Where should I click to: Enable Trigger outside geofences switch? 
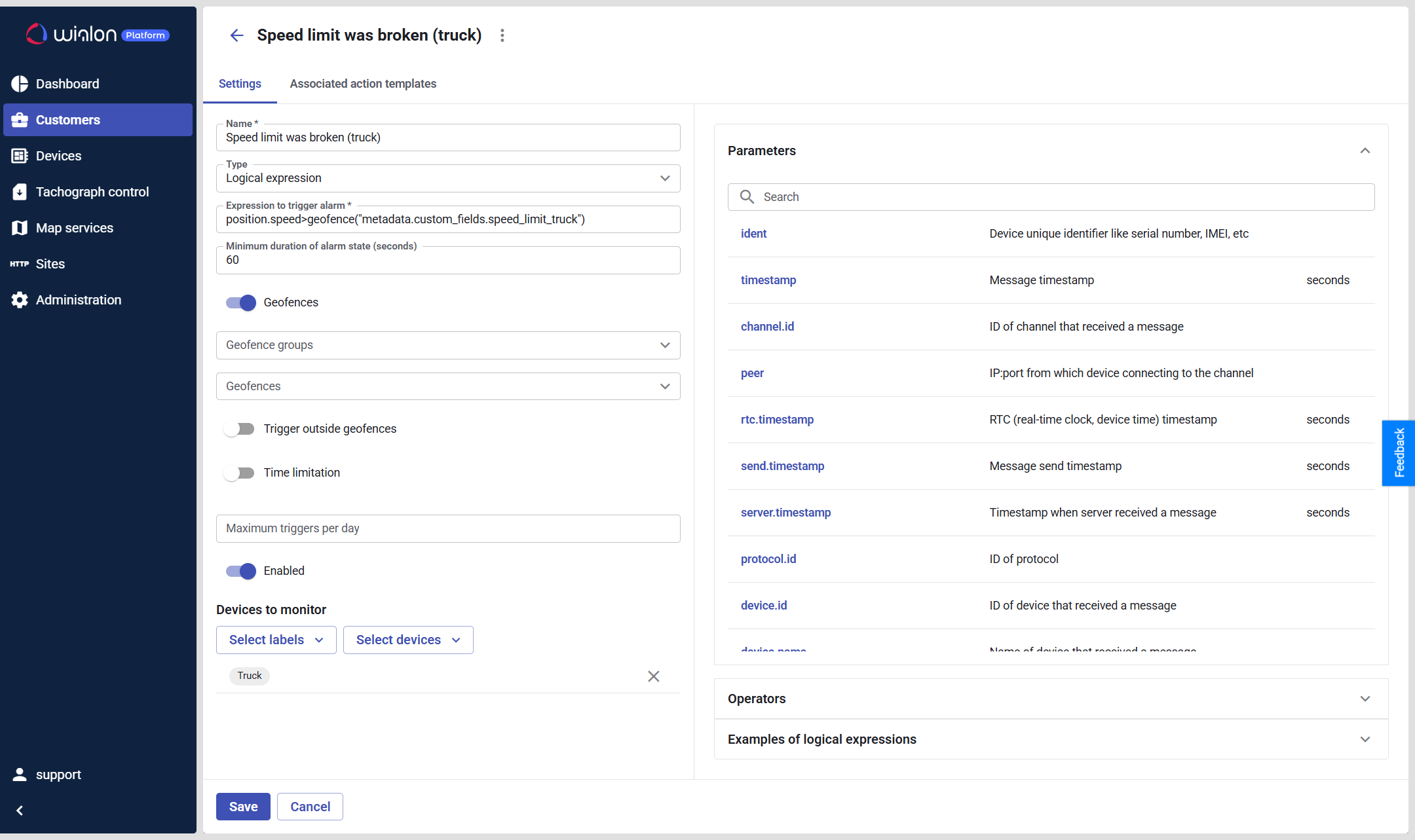click(239, 429)
